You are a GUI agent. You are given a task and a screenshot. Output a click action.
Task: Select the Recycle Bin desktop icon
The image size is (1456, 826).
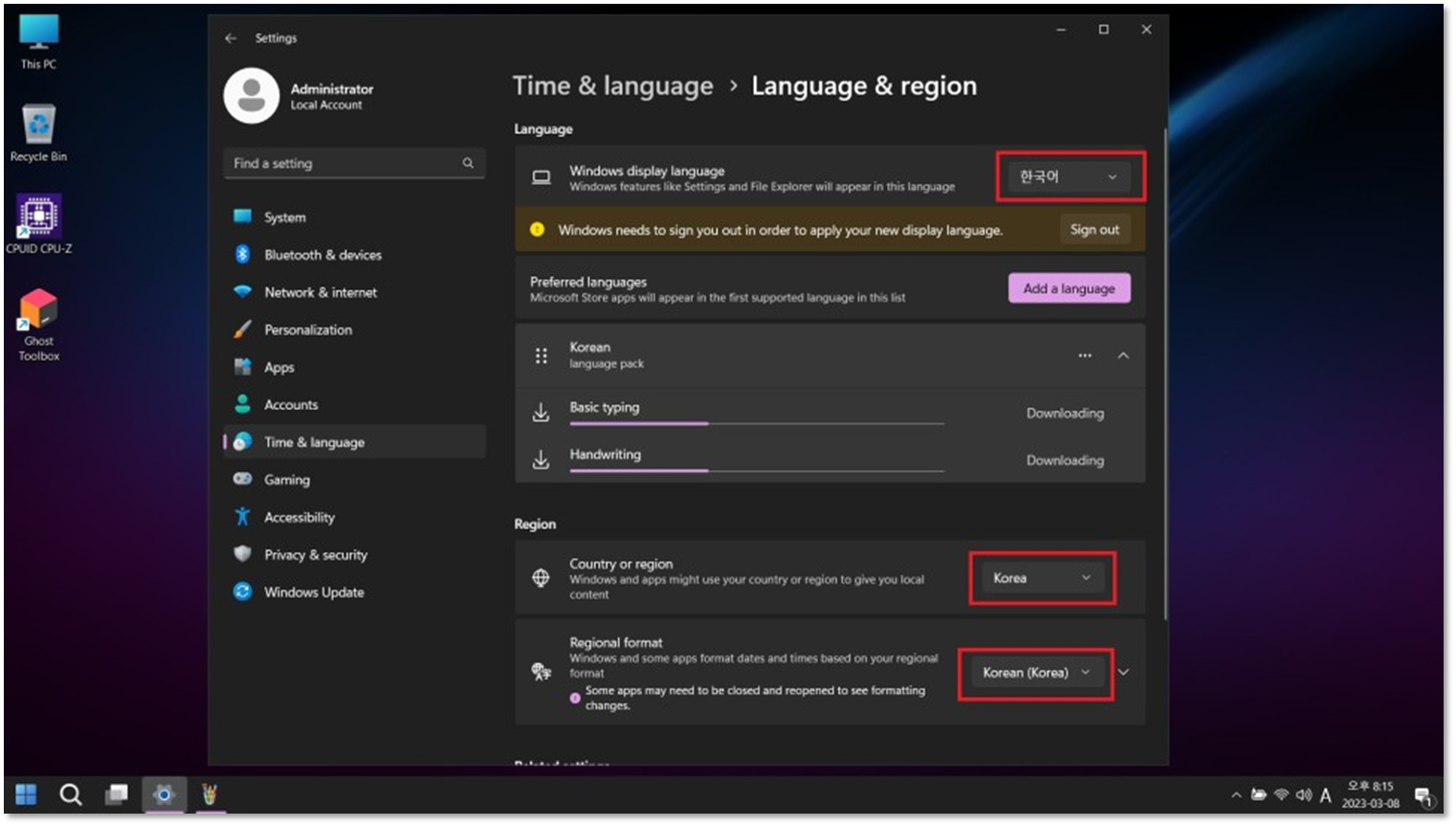(x=38, y=134)
